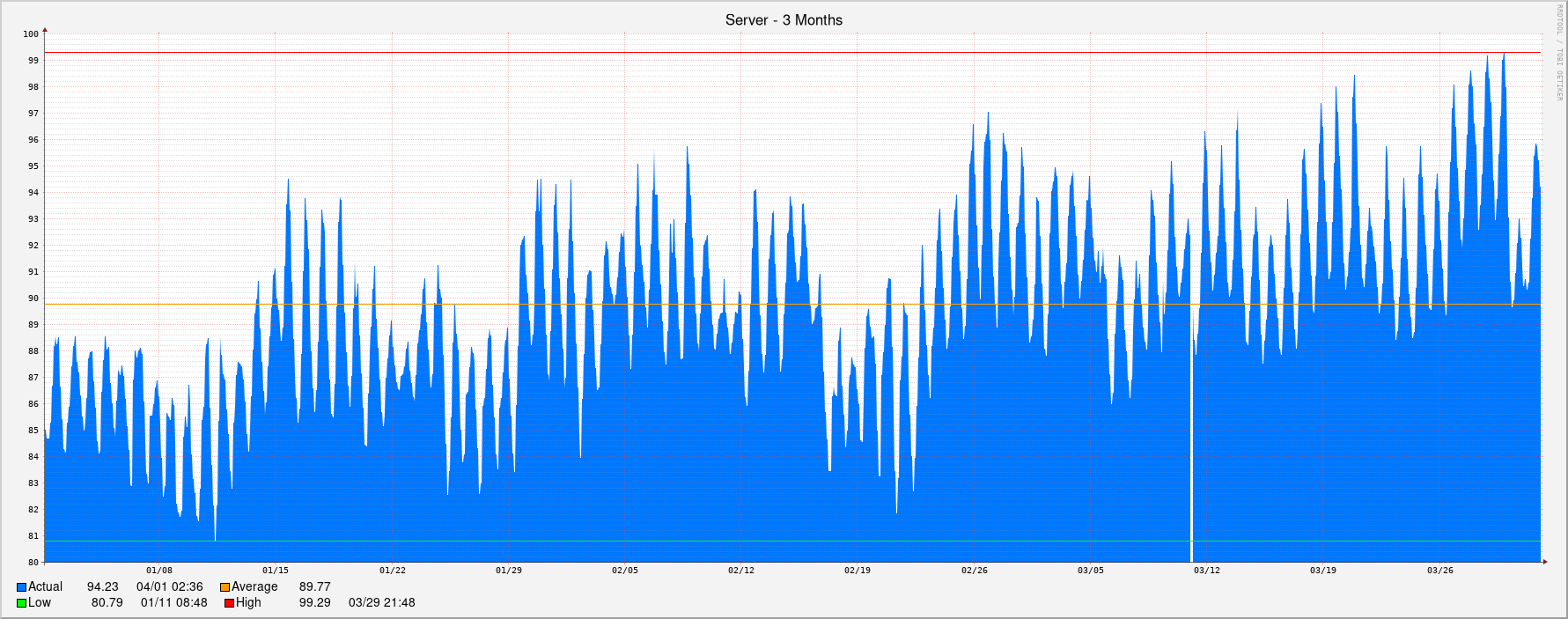The image size is (1568, 619).
Task: Click the 01/08 date label on x-axis
Action: (x=159, y=571)
